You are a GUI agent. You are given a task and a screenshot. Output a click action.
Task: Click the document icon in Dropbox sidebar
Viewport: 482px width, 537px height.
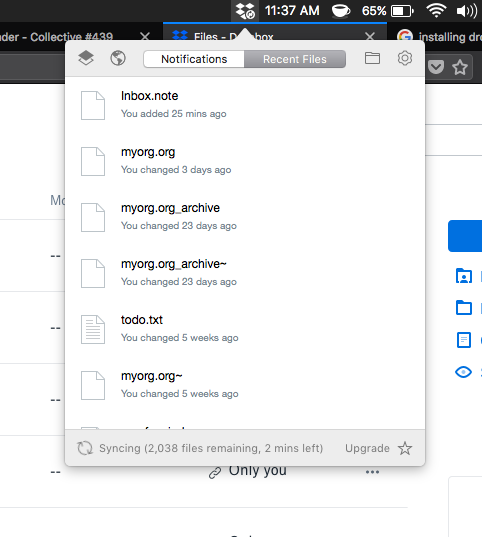point(464,340)
